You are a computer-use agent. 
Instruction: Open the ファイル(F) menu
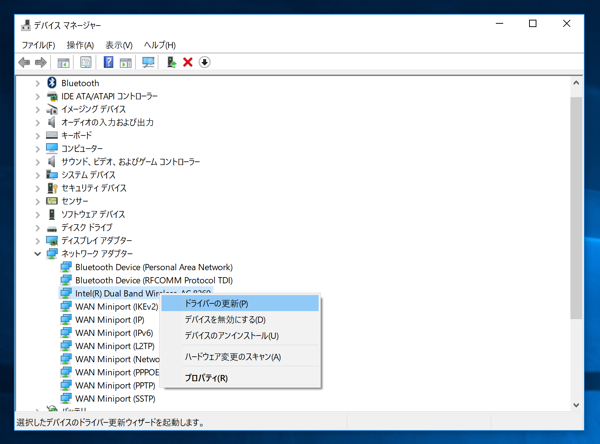(38, 45)
